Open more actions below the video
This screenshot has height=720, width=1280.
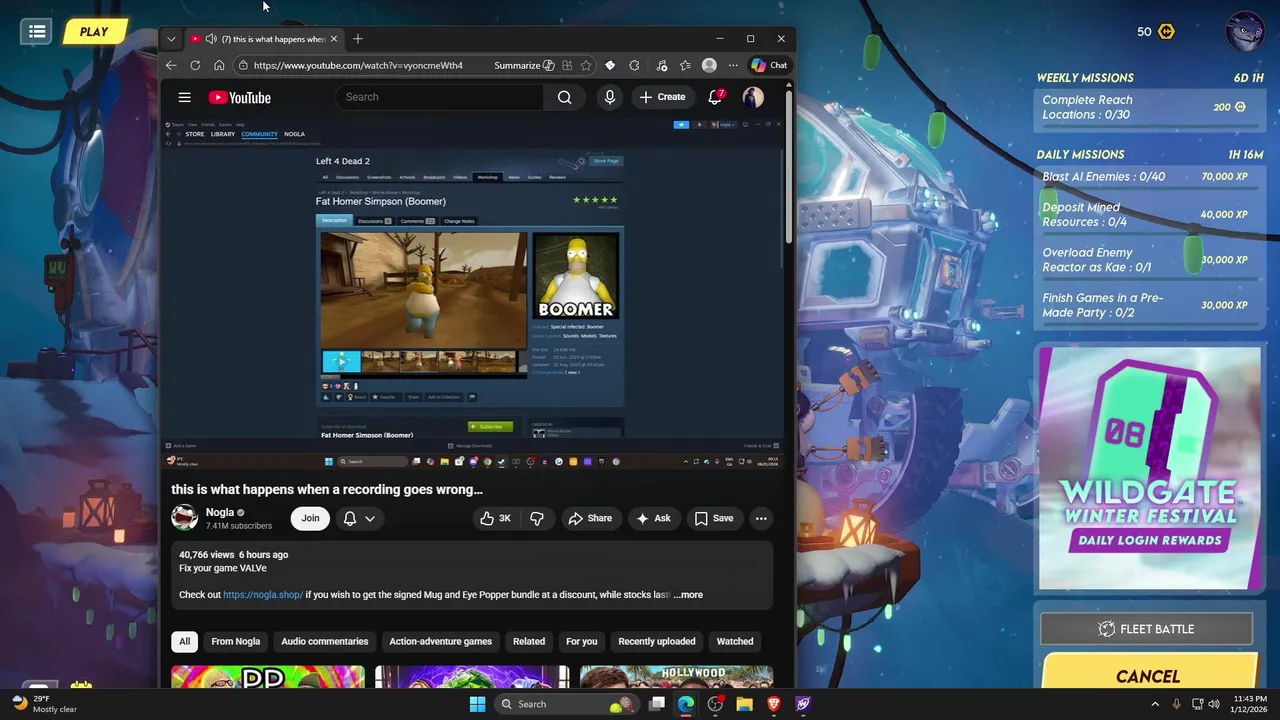[761, 518]
